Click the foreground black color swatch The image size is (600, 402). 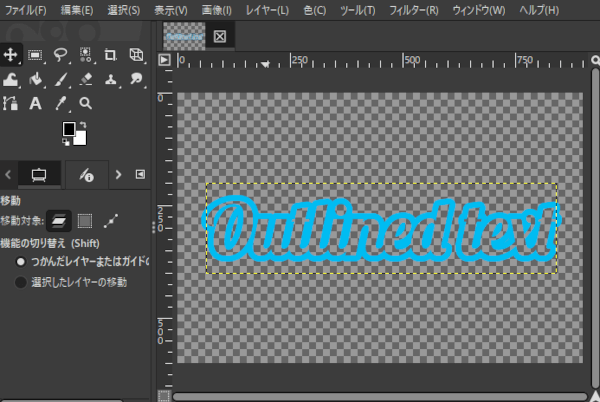click(69, 129)
